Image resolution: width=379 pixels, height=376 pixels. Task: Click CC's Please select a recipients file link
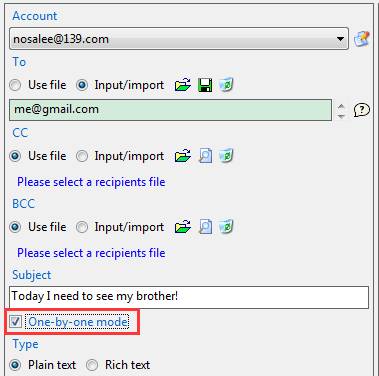(x=91, y=182)
